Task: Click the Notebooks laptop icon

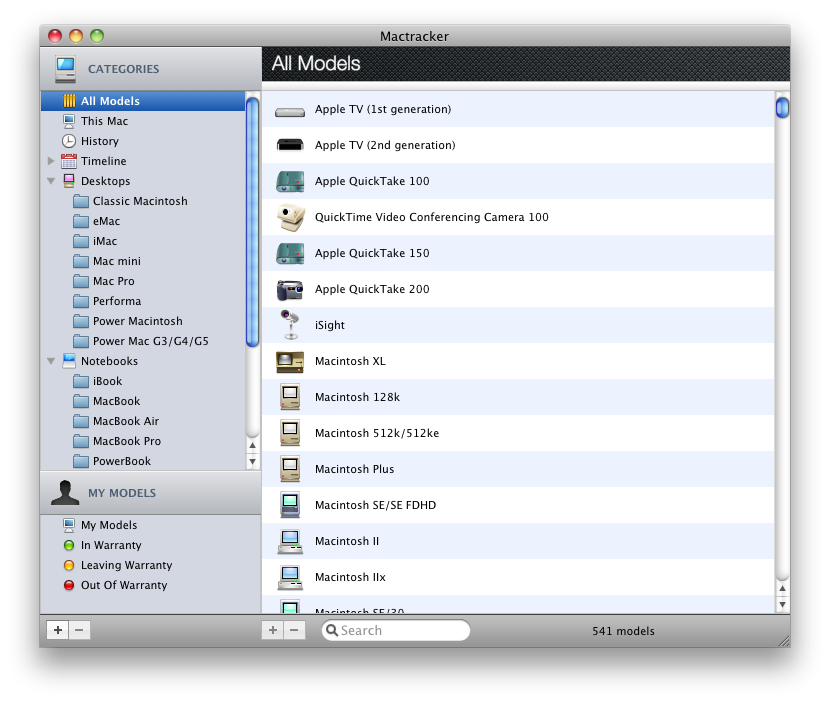Action: (x=69, y=361)
